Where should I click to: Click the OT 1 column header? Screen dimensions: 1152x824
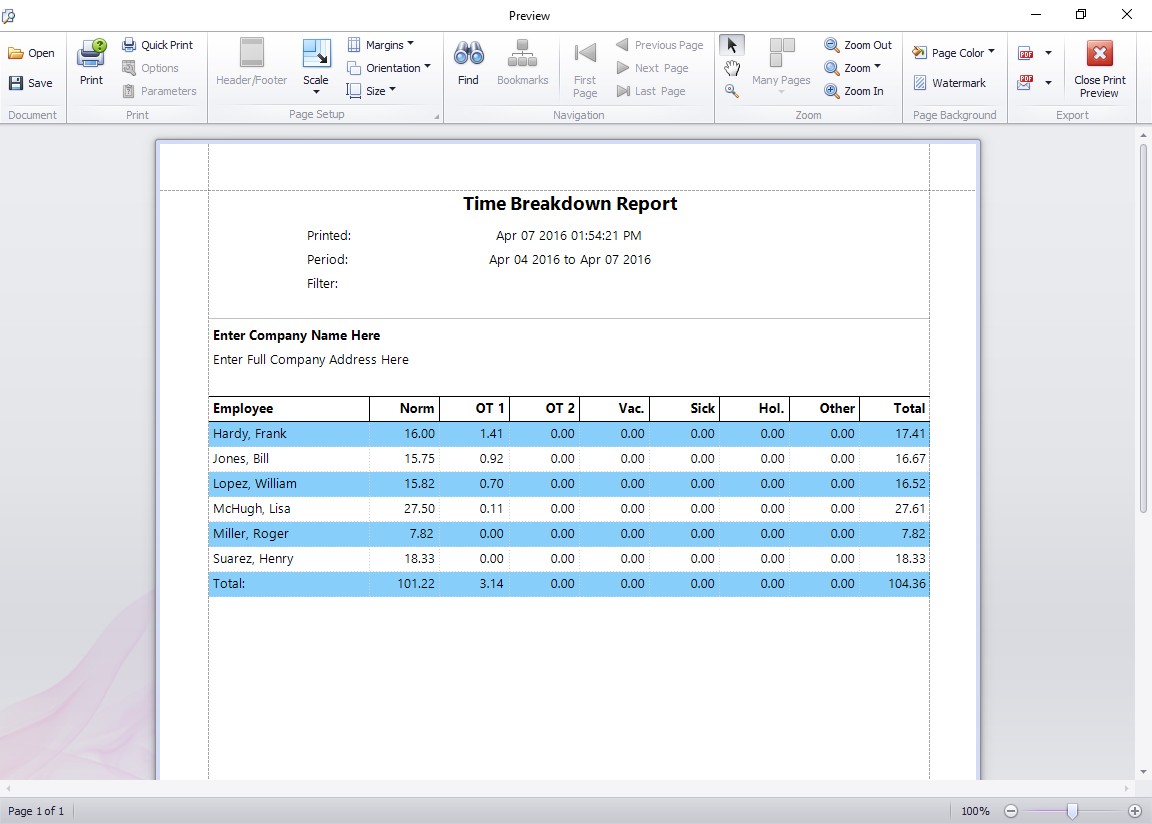pos(475,408)
